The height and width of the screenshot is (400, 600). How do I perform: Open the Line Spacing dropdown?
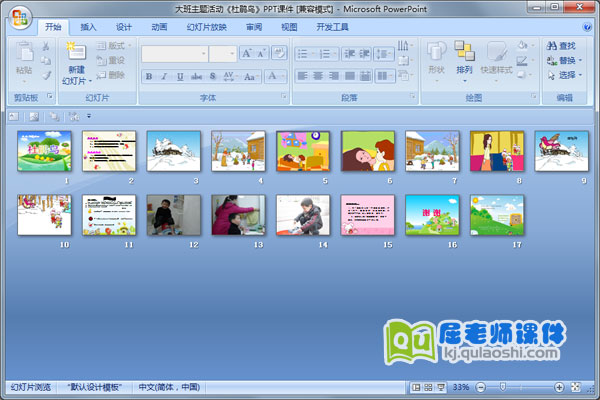coord(384,54)
